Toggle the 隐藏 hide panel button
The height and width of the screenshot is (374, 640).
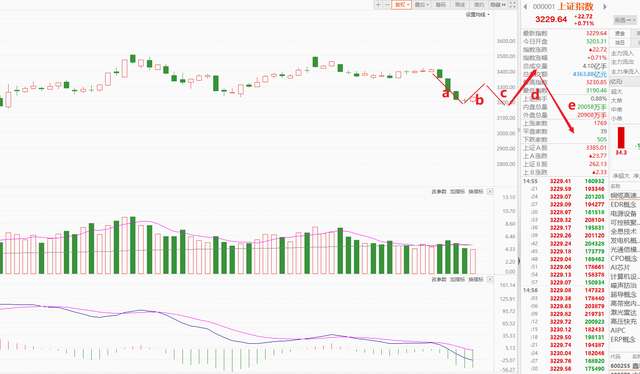coord(498,4)
